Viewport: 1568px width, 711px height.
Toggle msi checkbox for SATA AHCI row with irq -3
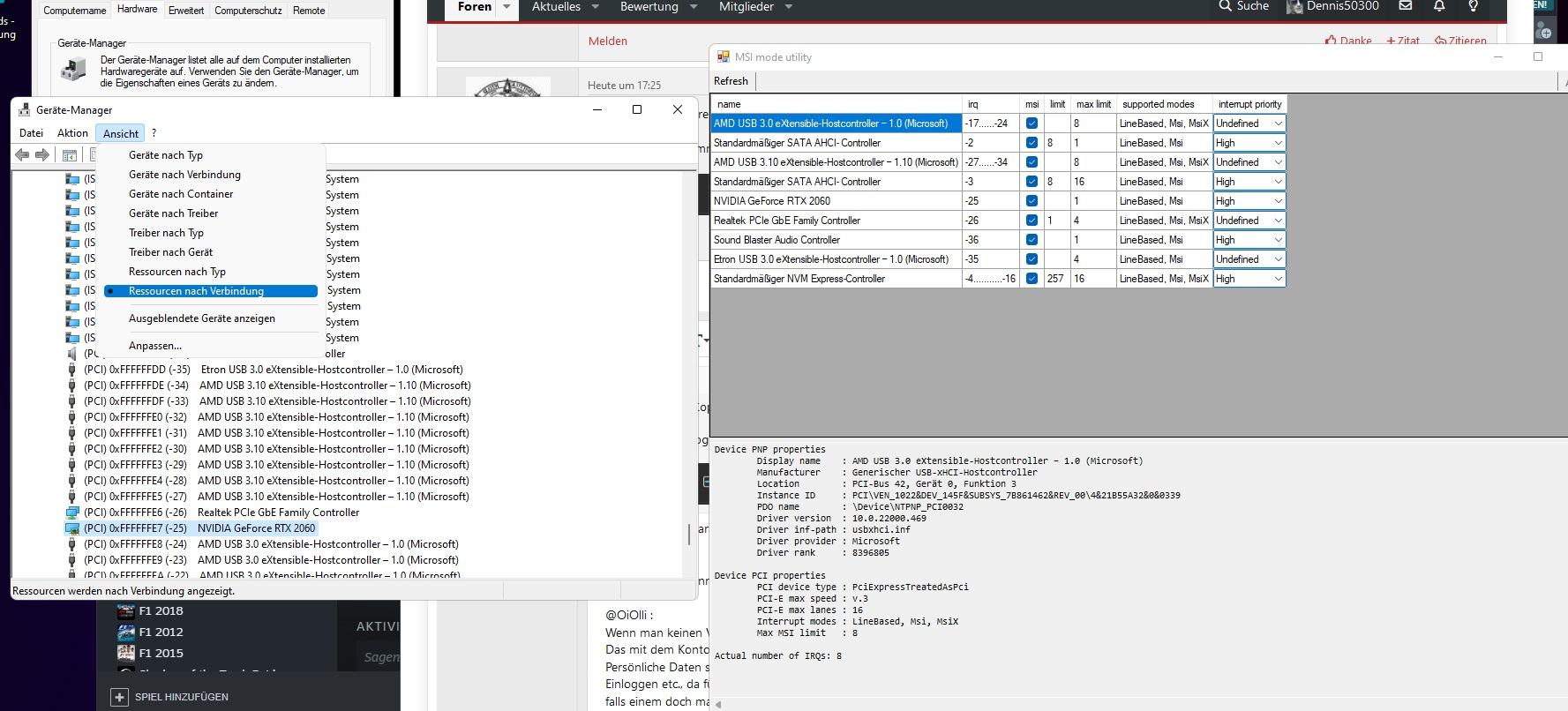coord(1032,182)
